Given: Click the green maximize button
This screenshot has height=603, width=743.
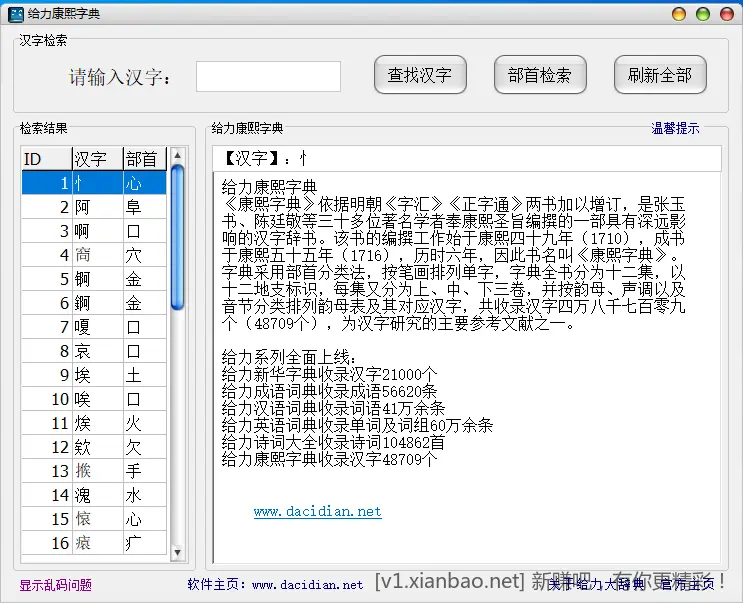Looking at the screenshot, I should pyautogui.click(x=703, y=14).
